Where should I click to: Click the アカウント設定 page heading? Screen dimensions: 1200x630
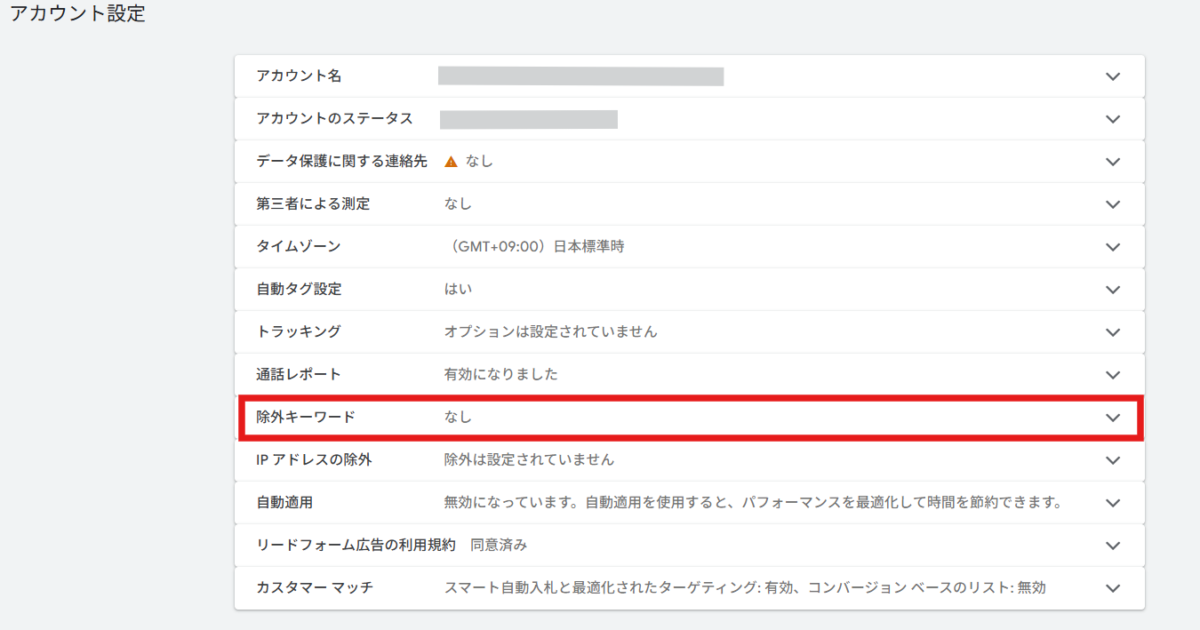tap(78, 17)
